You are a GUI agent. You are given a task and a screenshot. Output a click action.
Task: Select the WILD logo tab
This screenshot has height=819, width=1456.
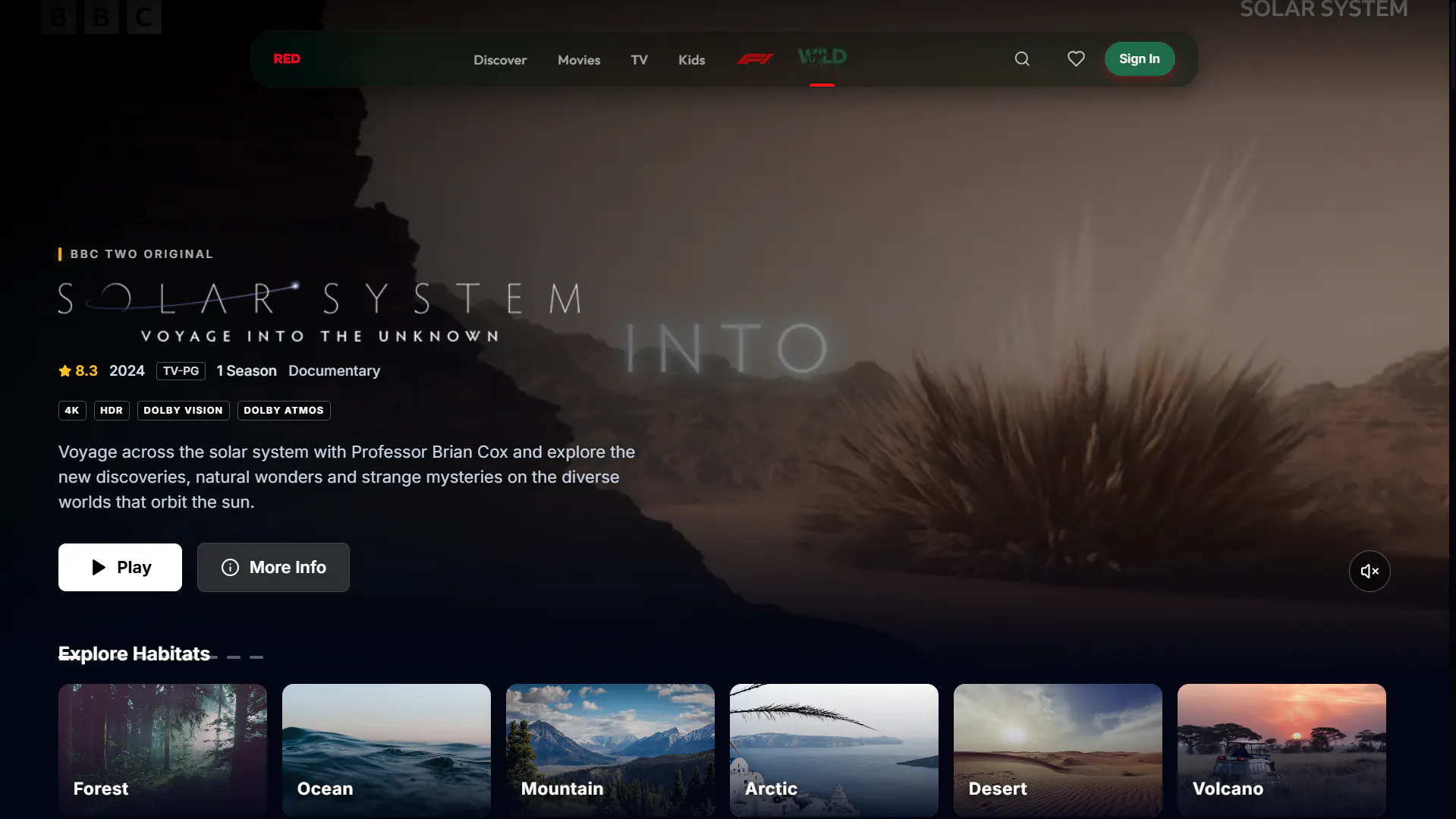822,58
